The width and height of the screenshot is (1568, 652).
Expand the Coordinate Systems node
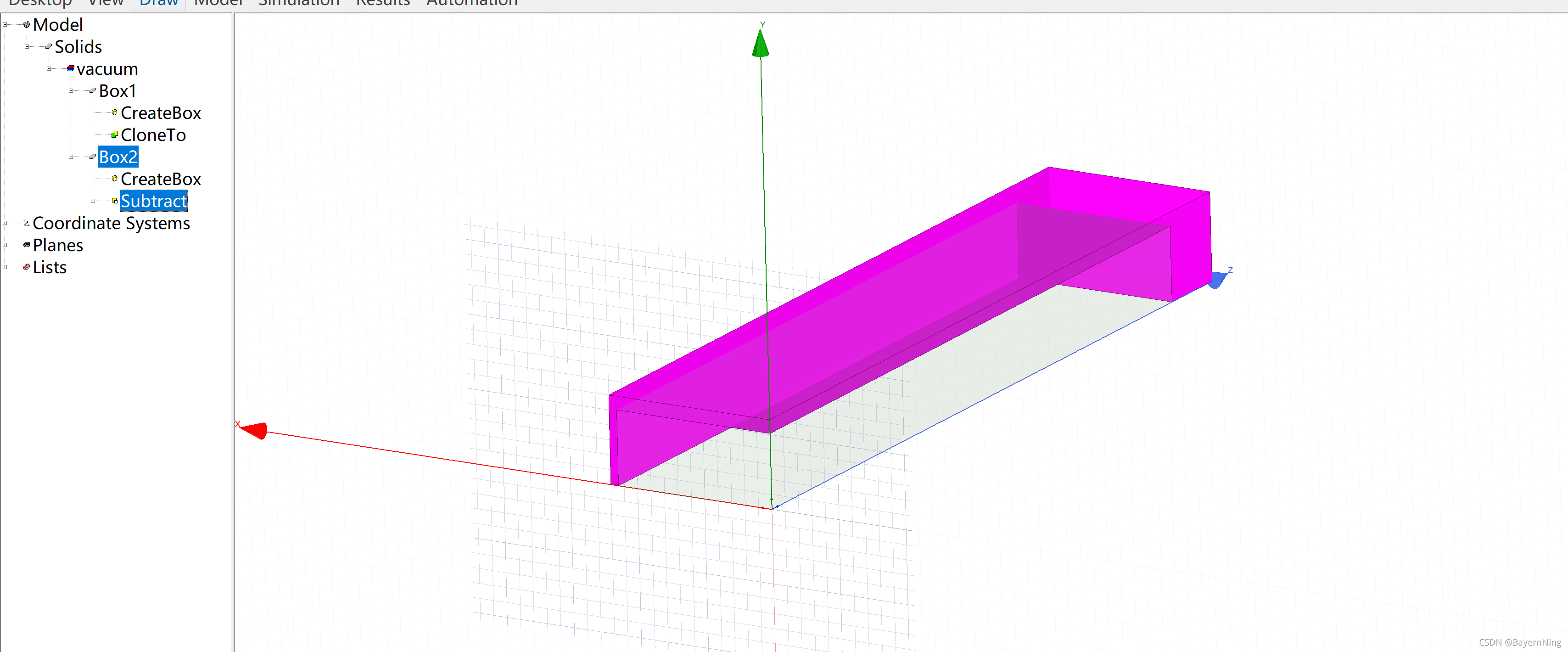point(5,224)
